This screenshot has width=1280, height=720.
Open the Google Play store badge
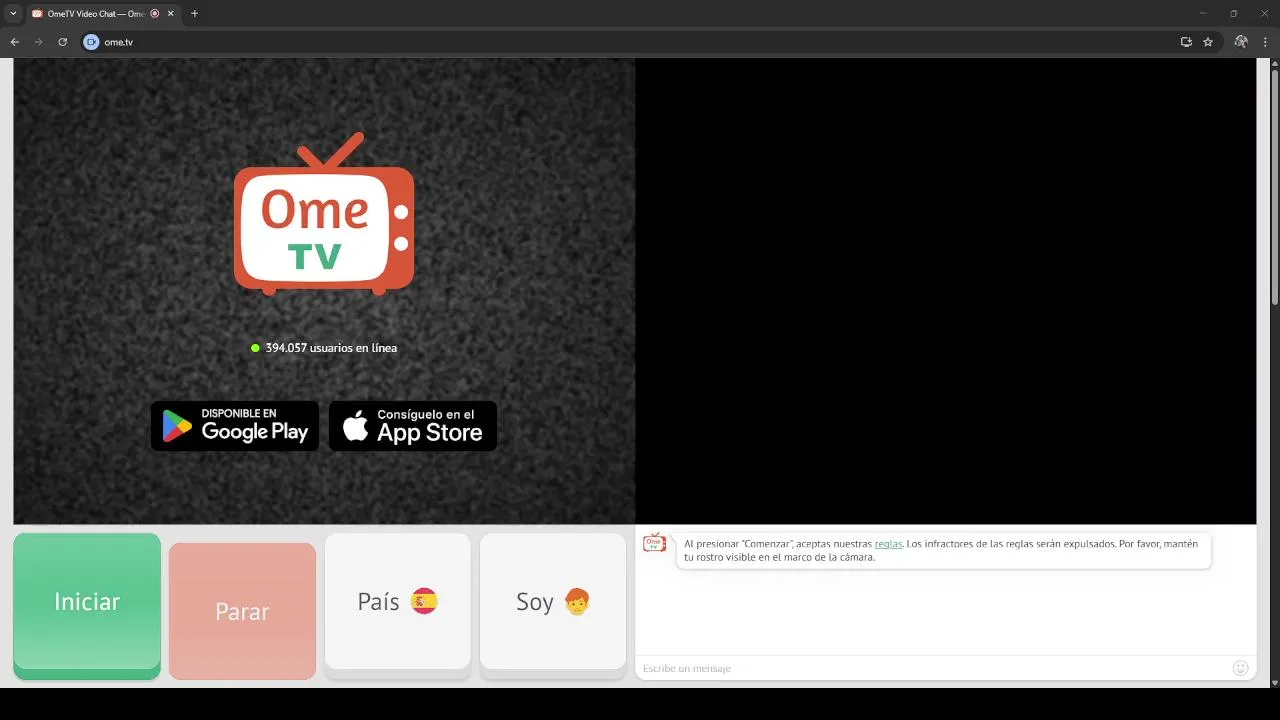pyautogui.click(x=235, y=426)
